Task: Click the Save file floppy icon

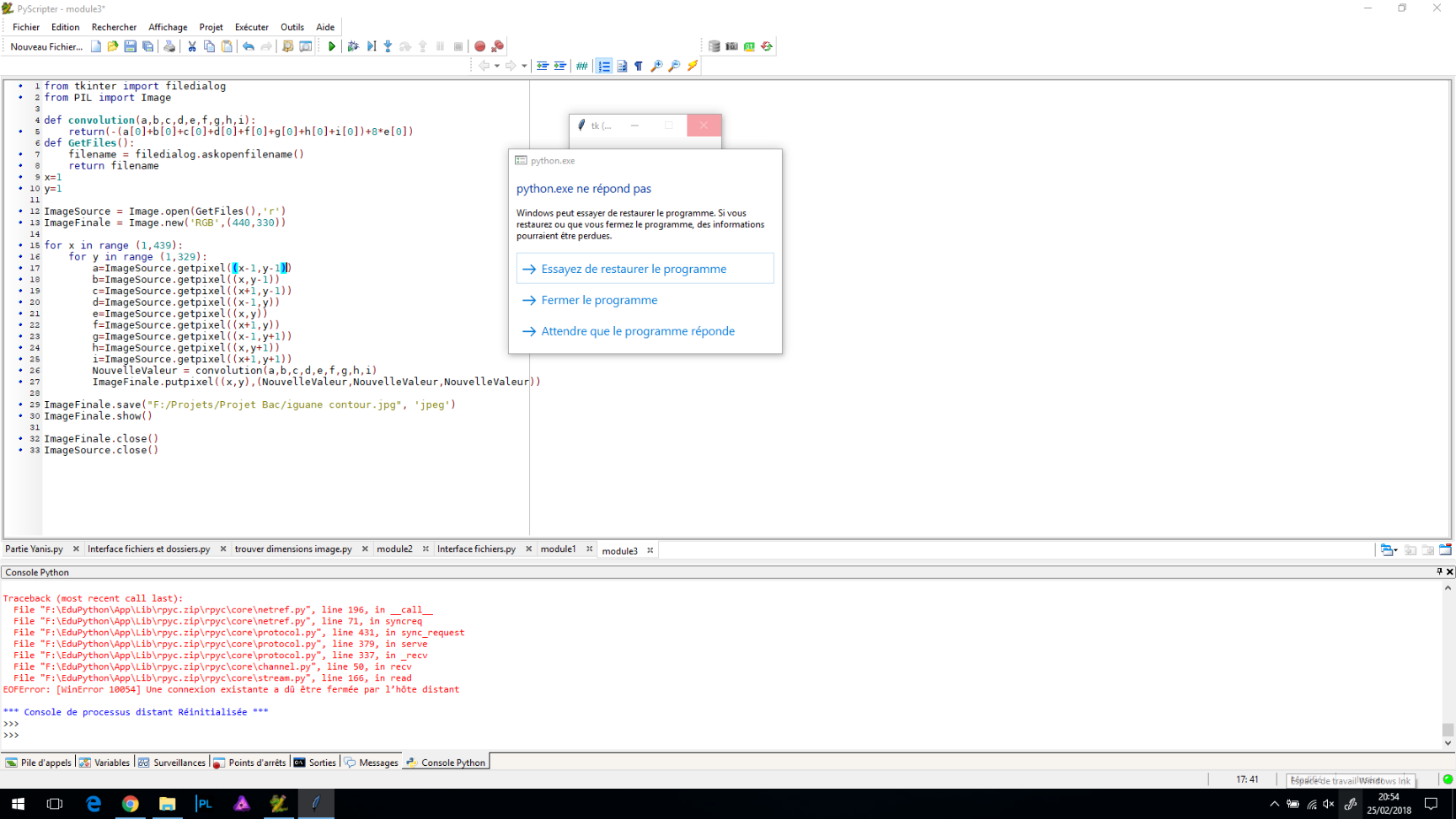Action: (x=130, y=46)
